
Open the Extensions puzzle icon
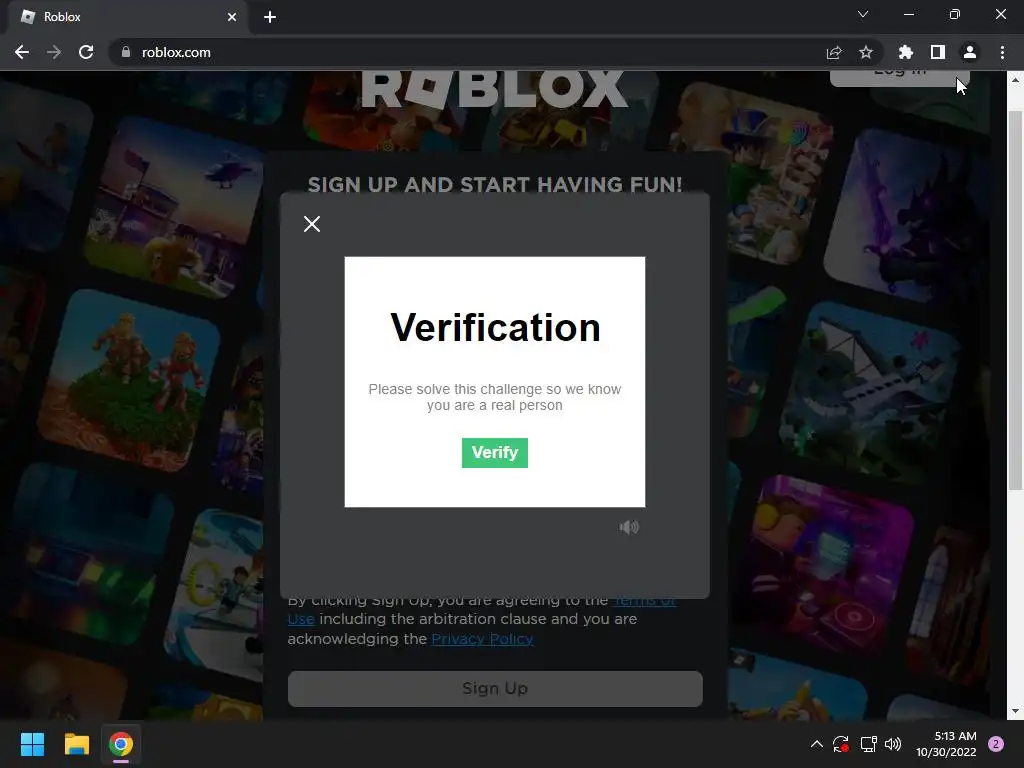click(905, 52)
